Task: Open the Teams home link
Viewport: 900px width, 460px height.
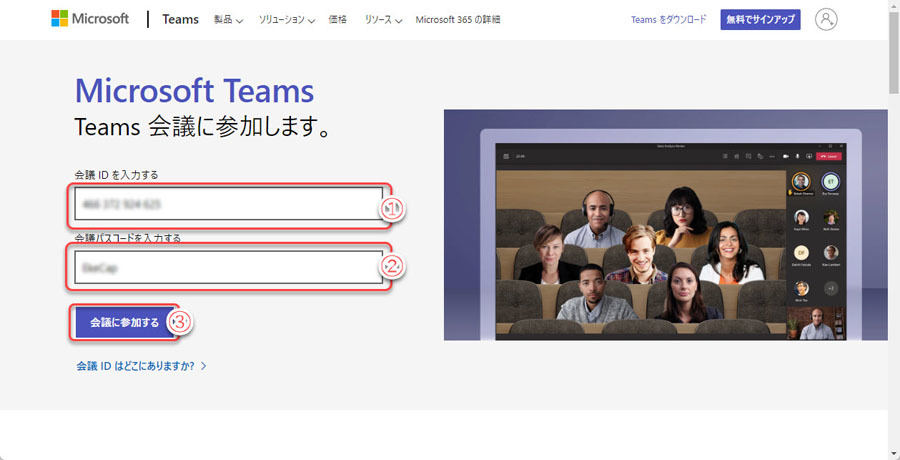Action: click(180, 20)
